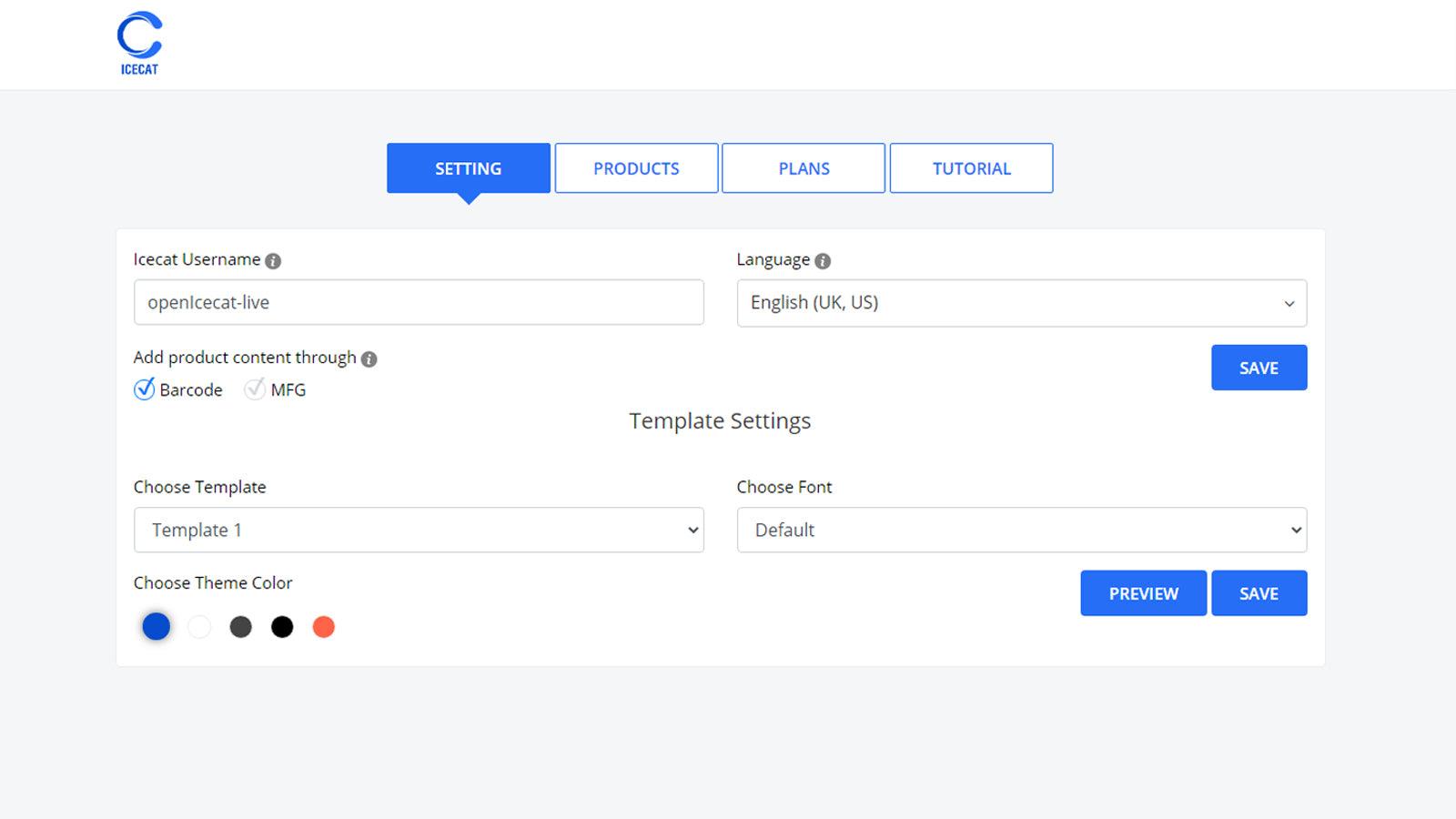Enable the MFG checkbox
1456x819 pixels.
255,389
